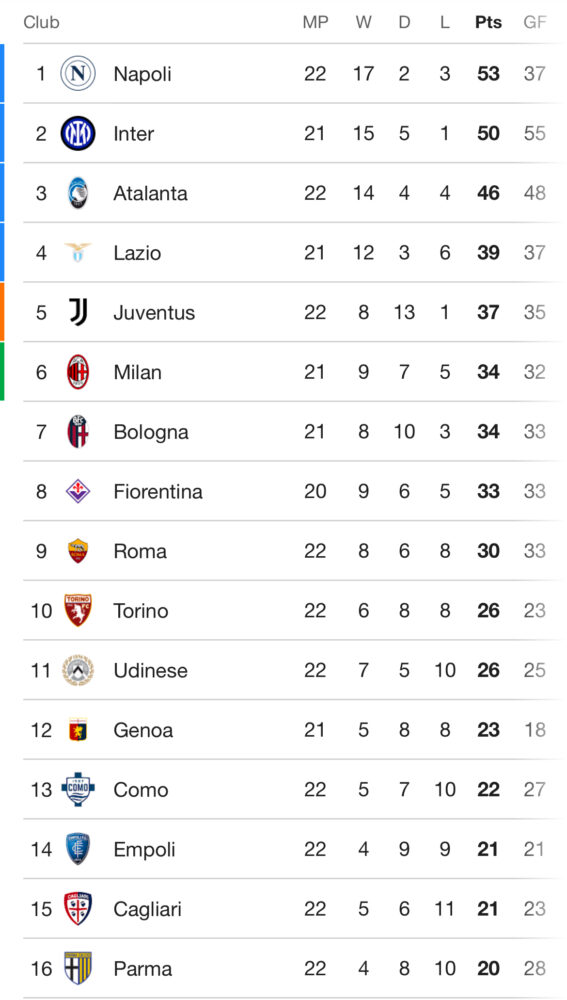Click the Como club logo
The image size is (567, 1000).
click(x=78, y=790)
